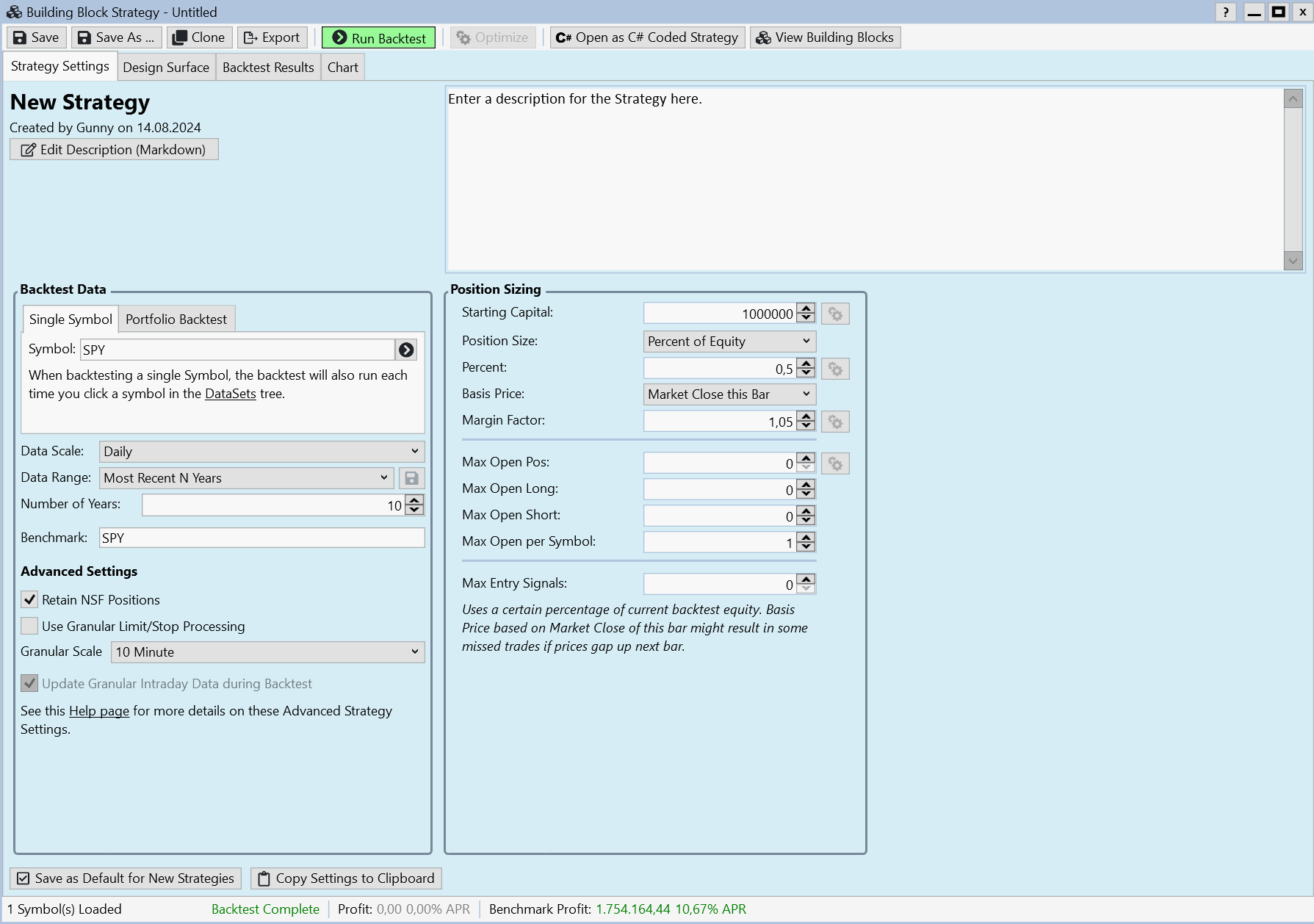
Task: Decrease Number of Years by one
Action: pos(415,510)
